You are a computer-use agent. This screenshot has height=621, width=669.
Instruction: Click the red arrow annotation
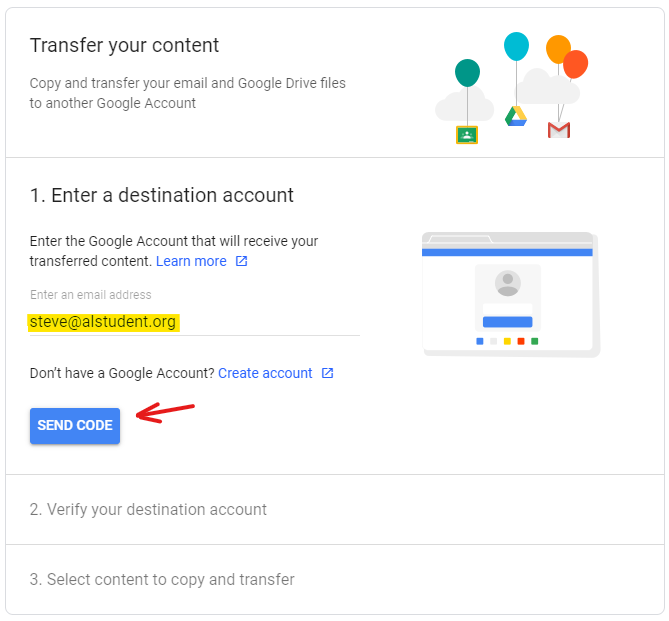point(165,412)
